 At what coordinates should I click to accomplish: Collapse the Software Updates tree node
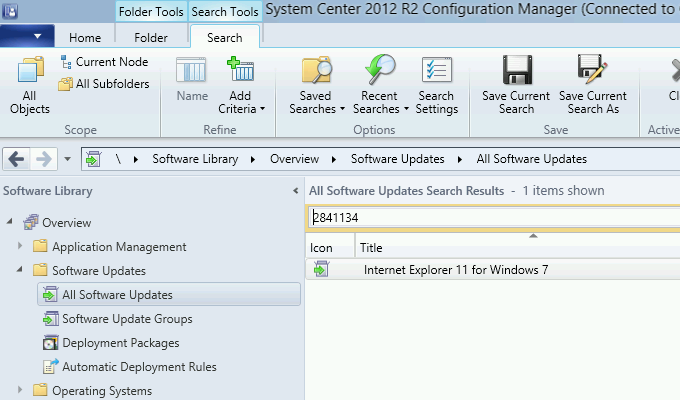20,269
